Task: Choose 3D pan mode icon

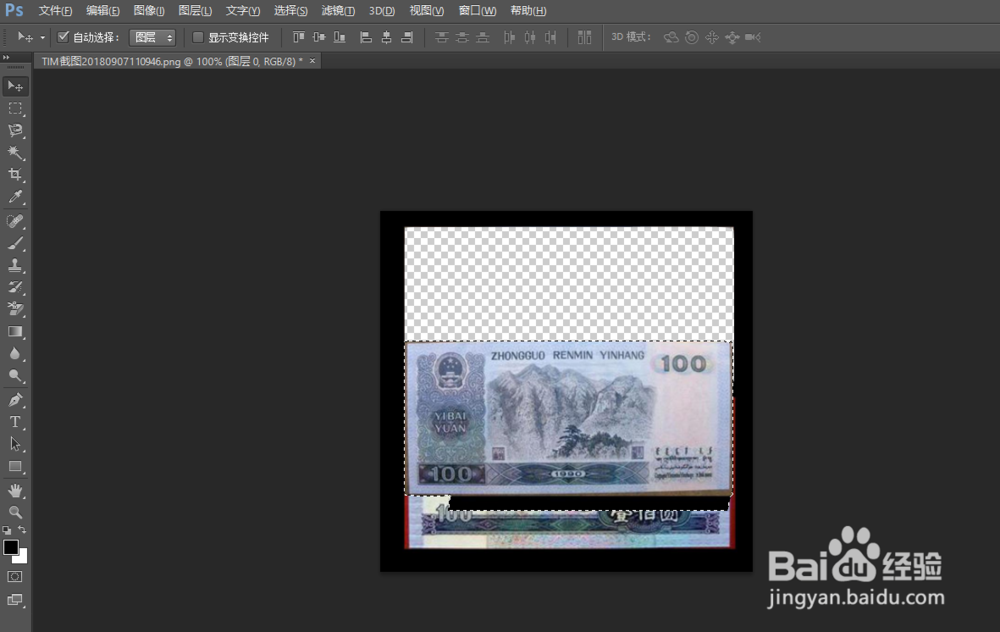Action: pos(712,37)
